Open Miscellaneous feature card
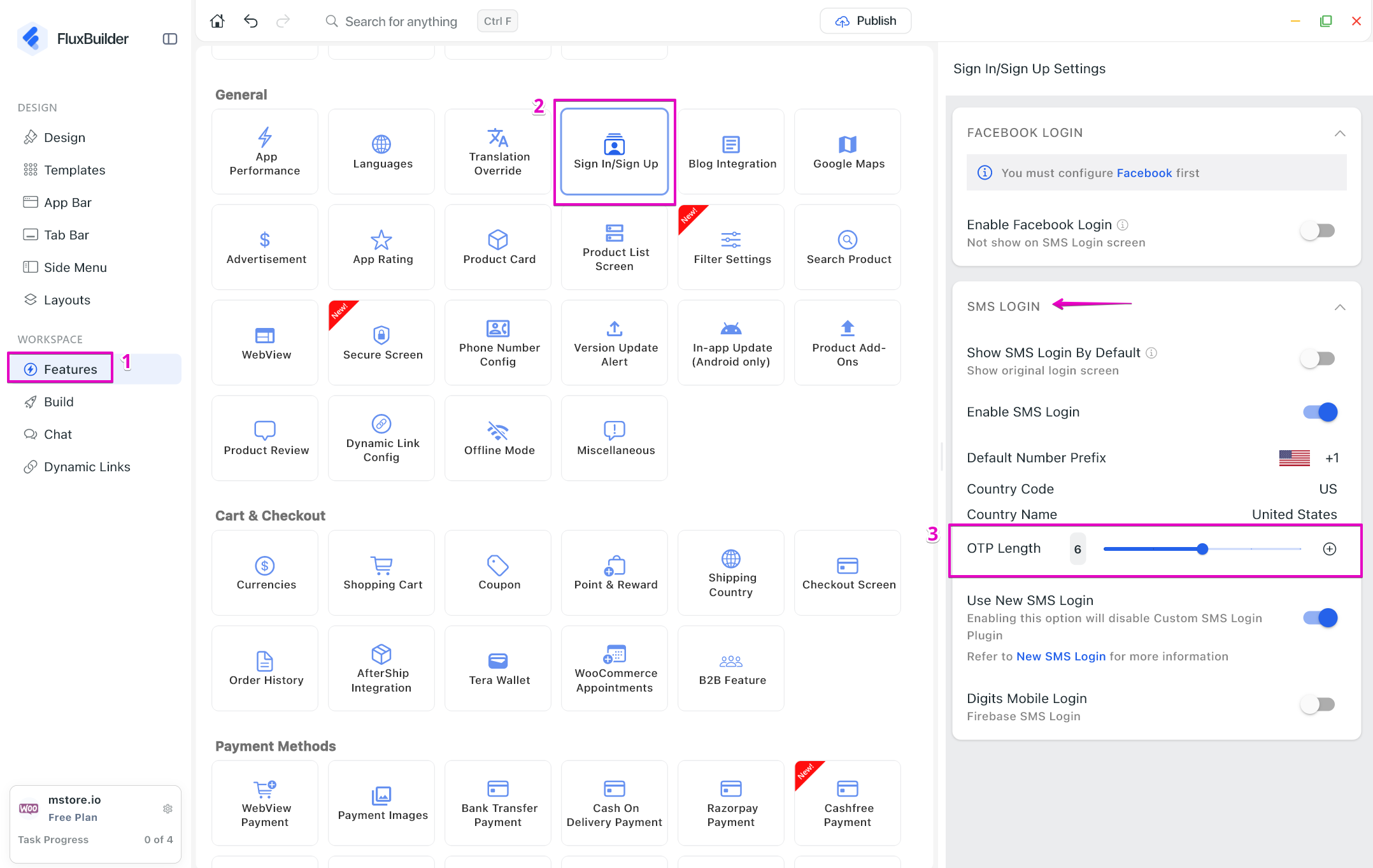The width and height of the screenshot is (1373, 868). point(615,438)
